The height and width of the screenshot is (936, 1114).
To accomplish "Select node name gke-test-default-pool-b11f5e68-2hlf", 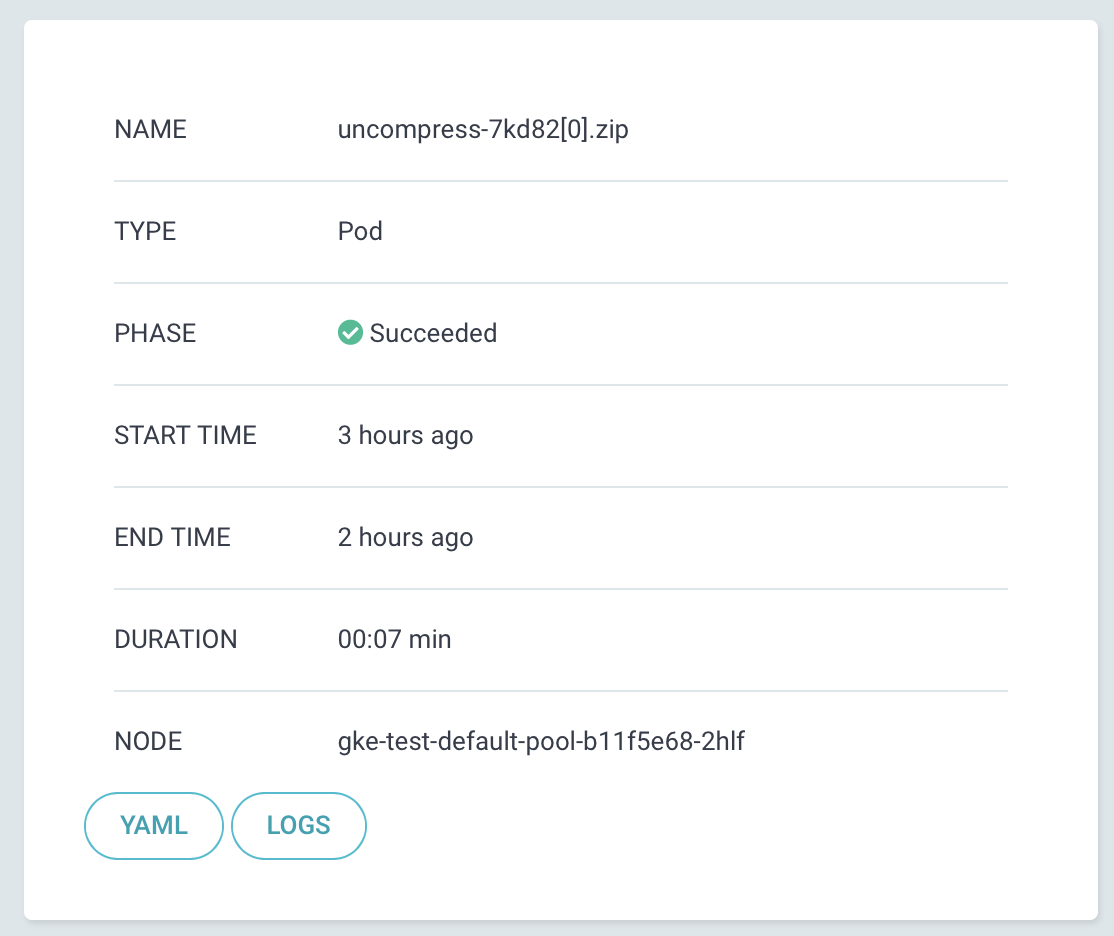I will [543, 741].
